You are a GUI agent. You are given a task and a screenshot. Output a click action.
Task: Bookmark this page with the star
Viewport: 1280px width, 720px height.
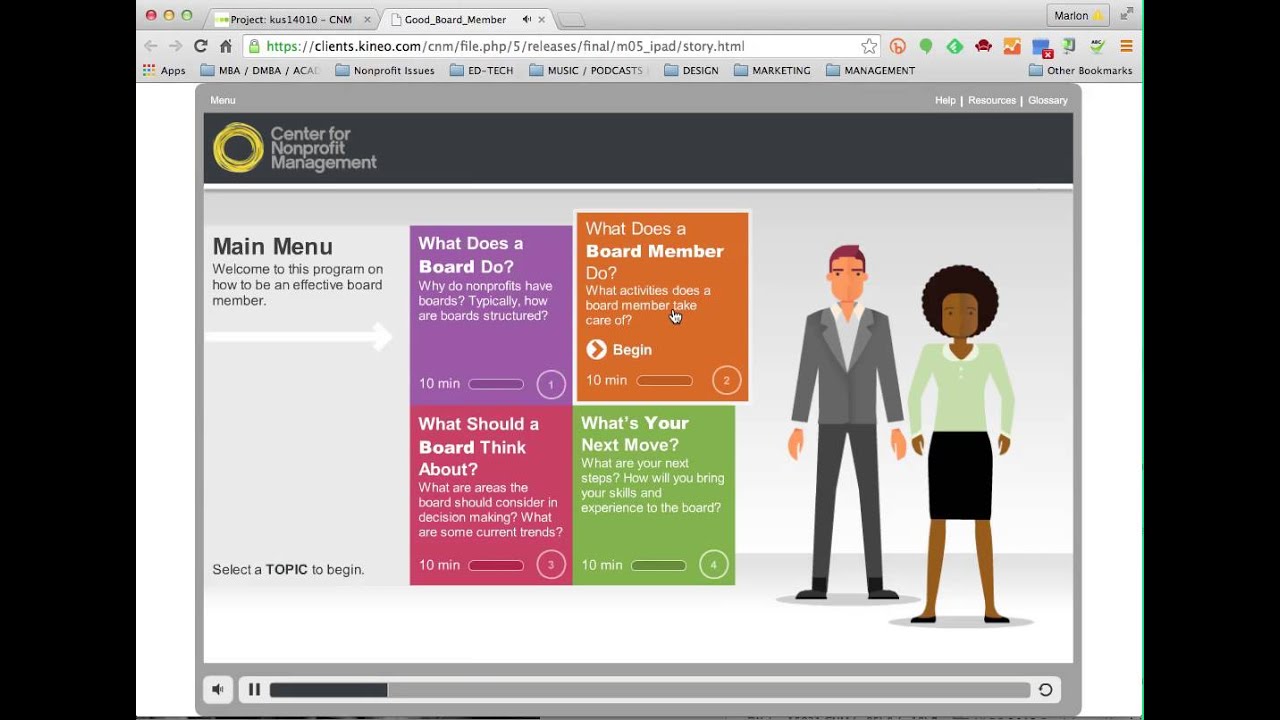(x=869, y=46)
